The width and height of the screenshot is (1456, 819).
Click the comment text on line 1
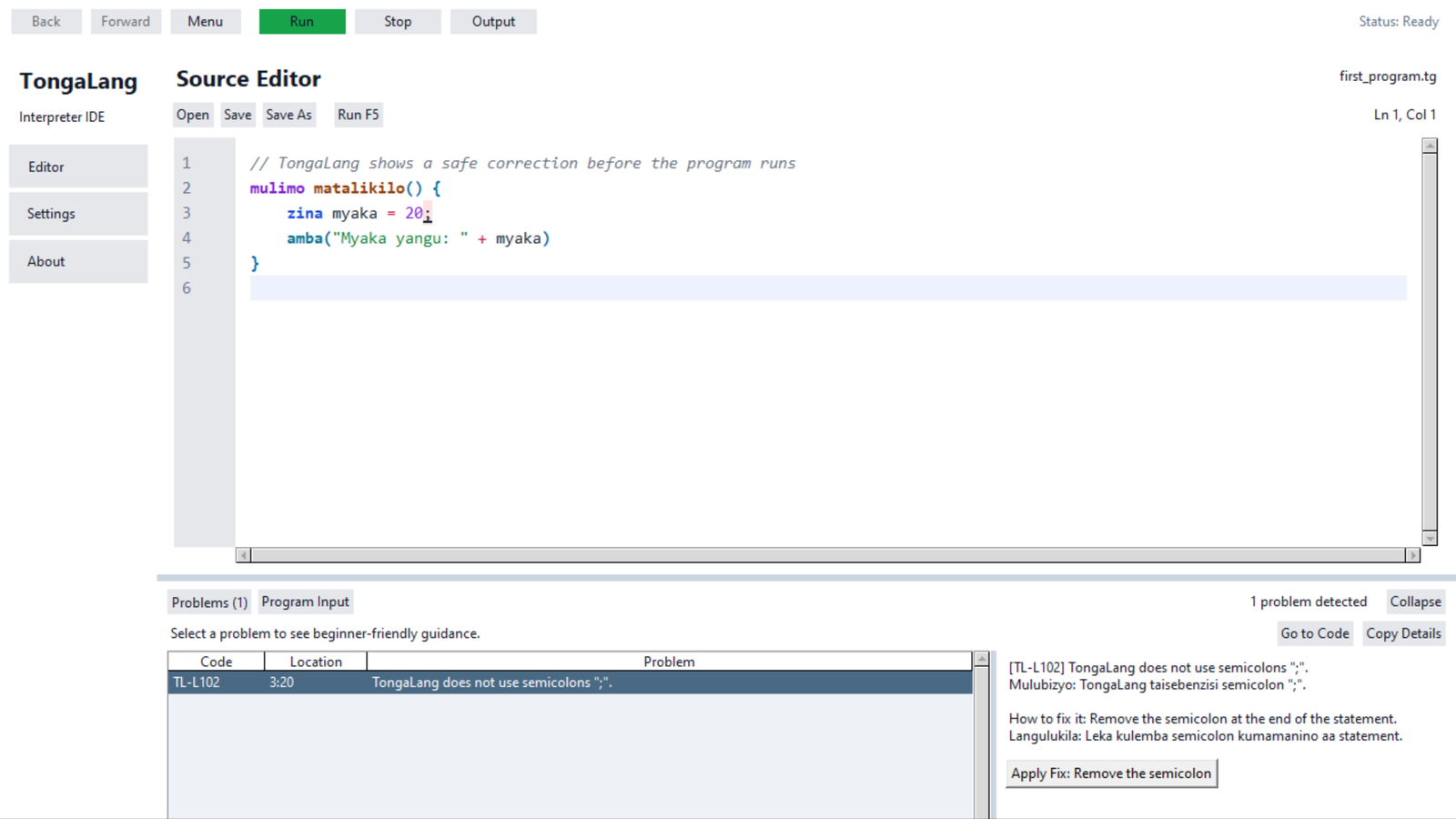(522, 163)
